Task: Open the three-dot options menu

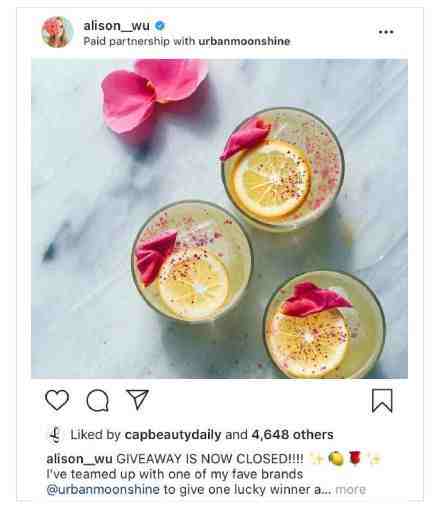Action: [x=386, y=32]
